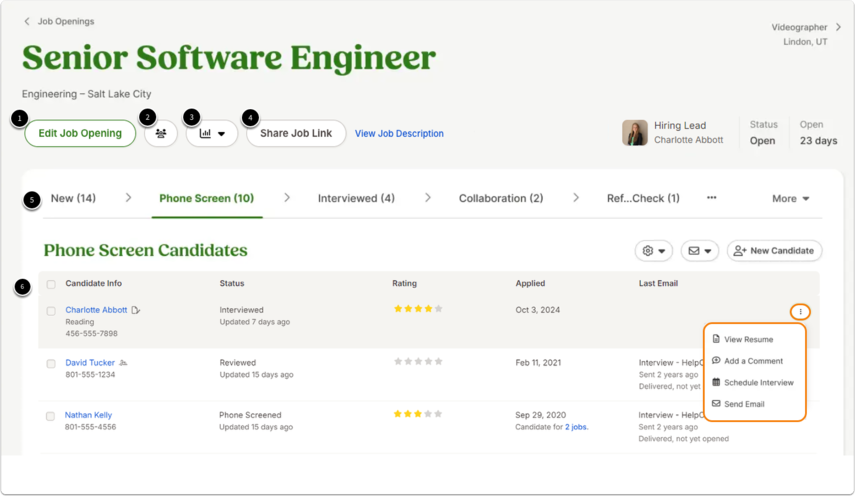Open the hiring team collaborators icon

tap(161, 134)
